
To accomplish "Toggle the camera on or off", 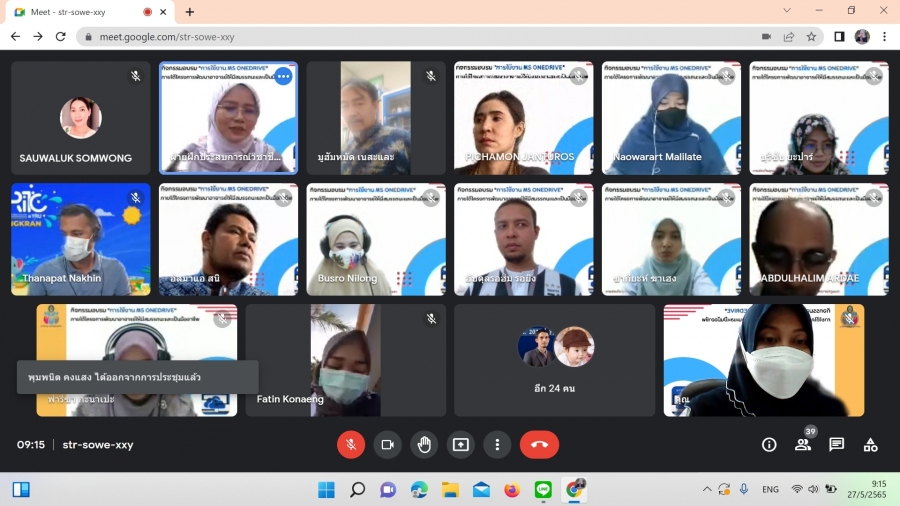I will (x=387, y=445).
